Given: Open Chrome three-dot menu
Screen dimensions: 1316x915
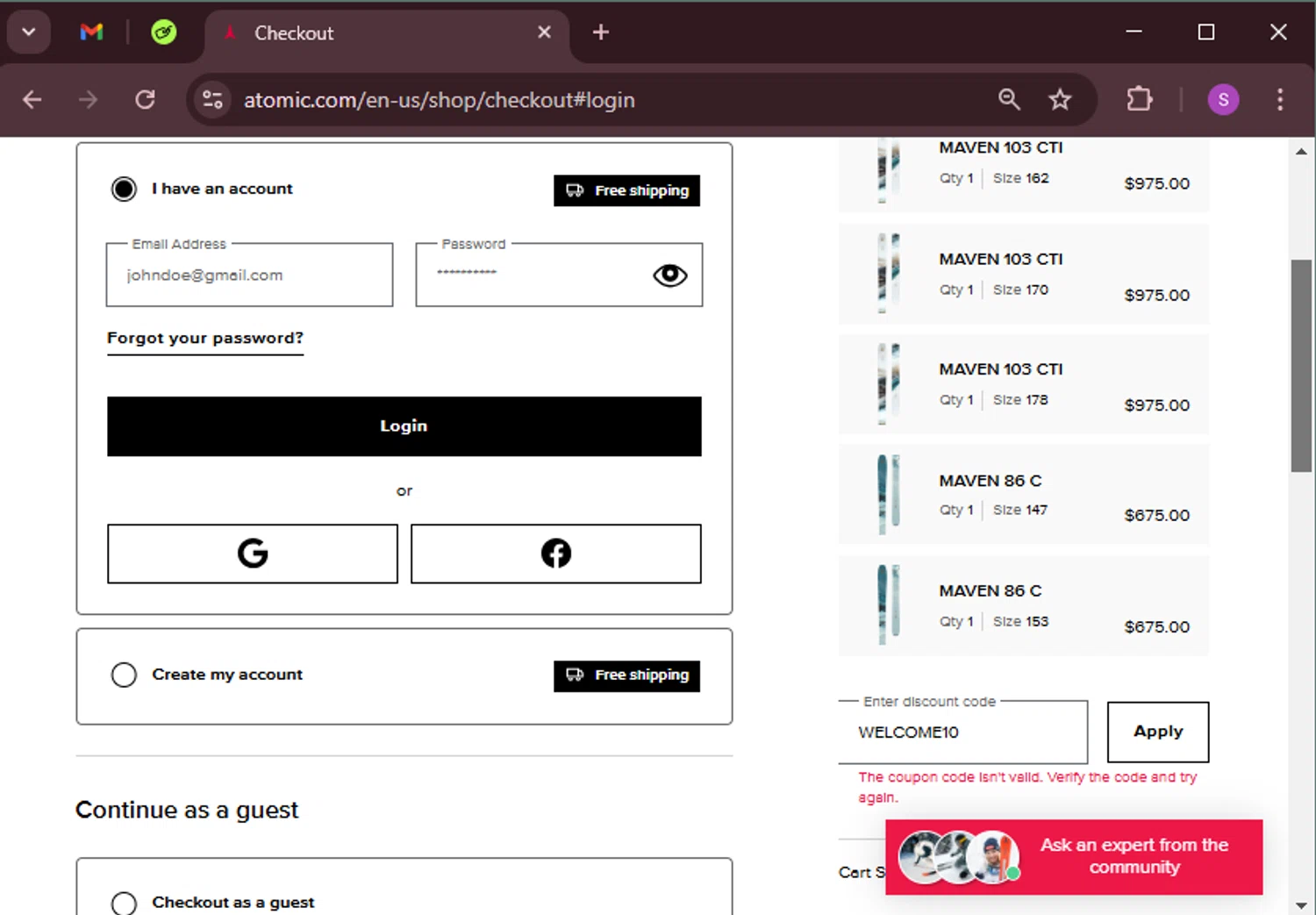Looking at the screenshot, I should [1280, 100].
